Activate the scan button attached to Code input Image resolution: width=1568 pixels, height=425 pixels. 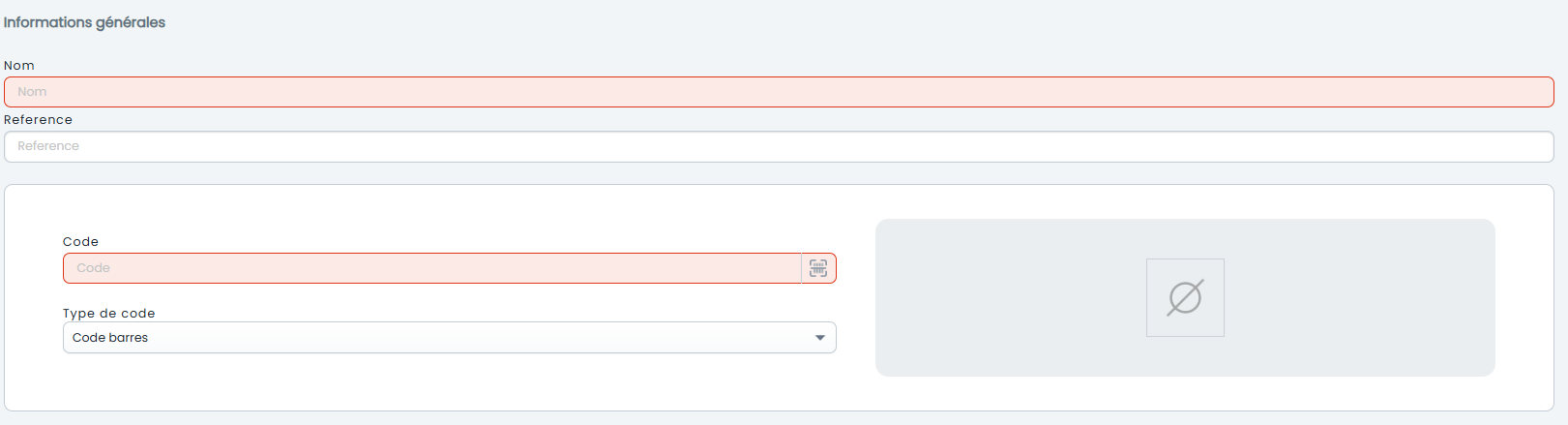[x=819, y=268]
